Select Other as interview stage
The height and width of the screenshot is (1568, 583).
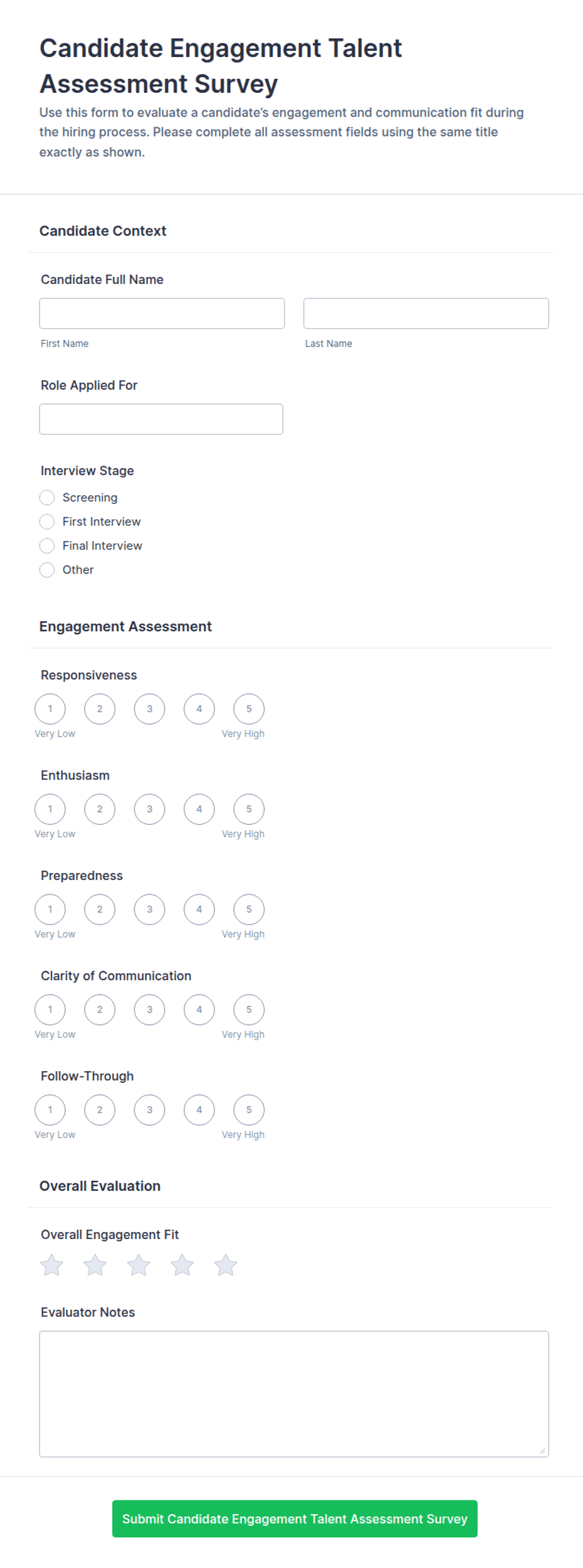(x=47, y=570)
